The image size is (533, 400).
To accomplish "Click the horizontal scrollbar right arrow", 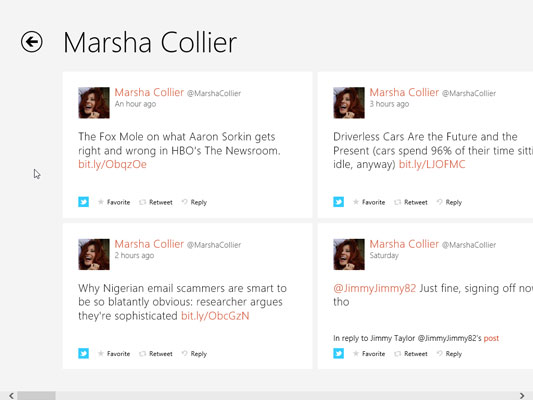I will (522, 396).
